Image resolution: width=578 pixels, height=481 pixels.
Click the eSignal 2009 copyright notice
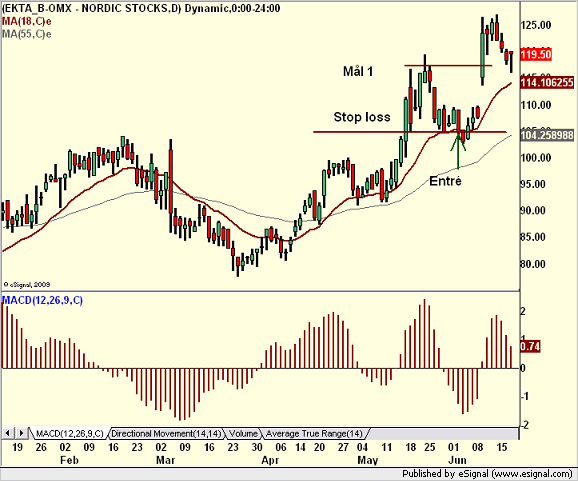coord(27,285)
